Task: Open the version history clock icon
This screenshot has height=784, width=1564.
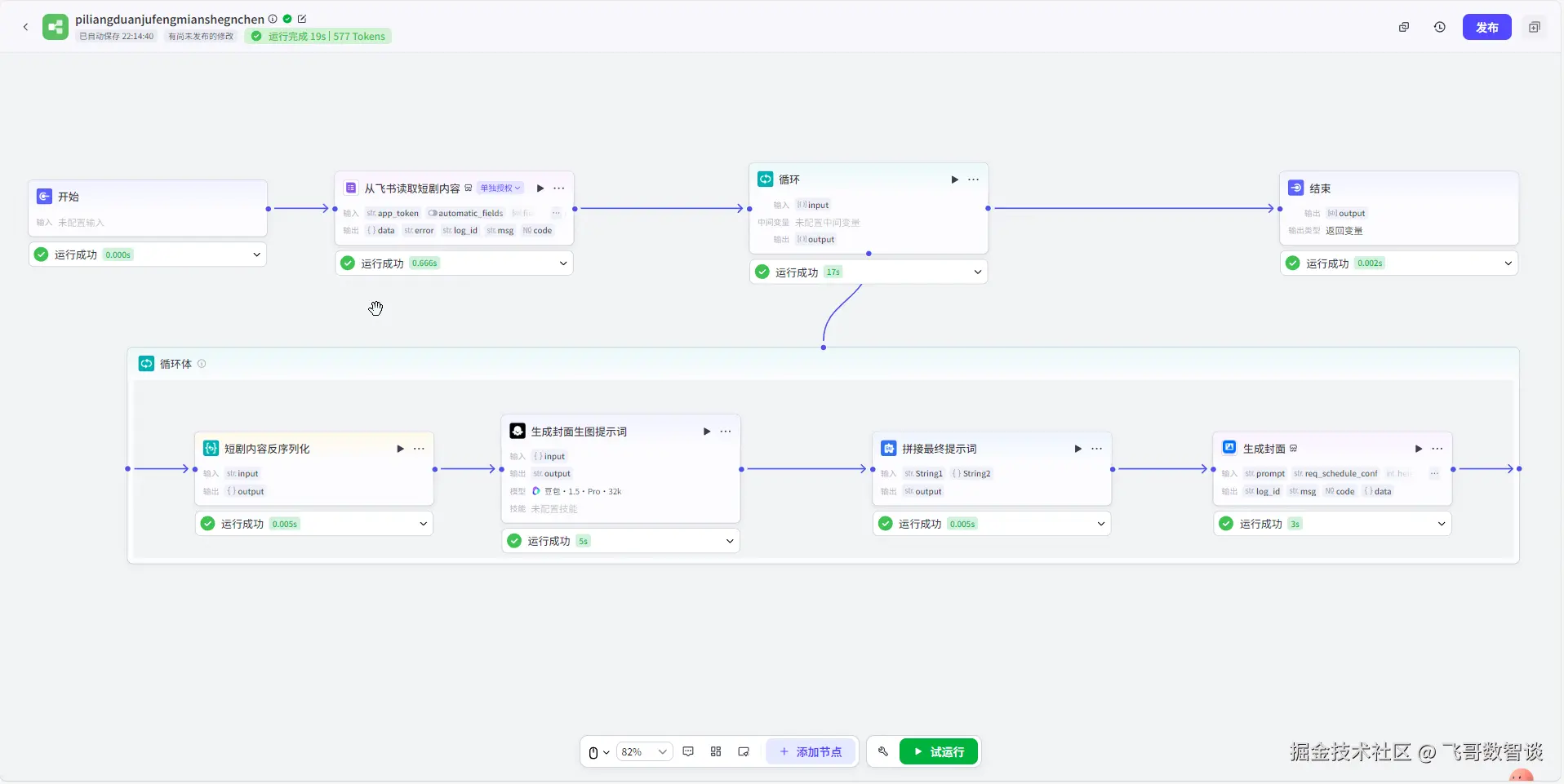Action: tap(1440, 27)
